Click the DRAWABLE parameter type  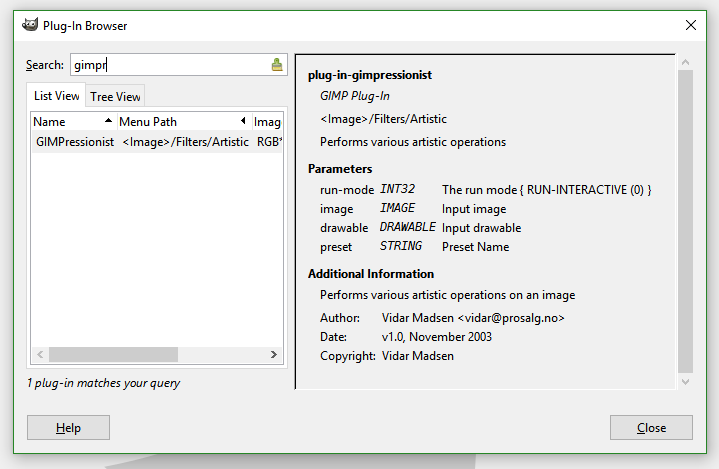(408, 227)
